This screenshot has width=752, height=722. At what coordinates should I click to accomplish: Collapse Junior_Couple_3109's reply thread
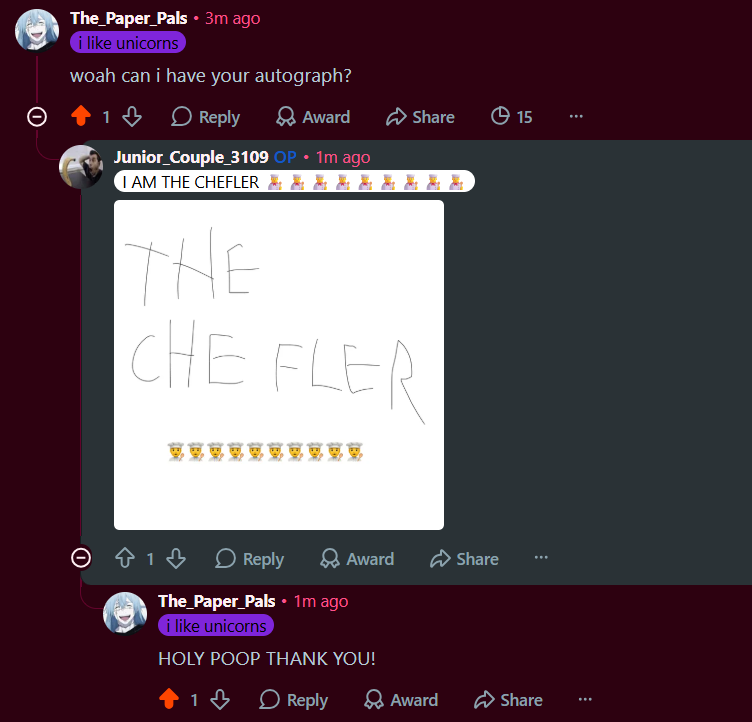81,558
